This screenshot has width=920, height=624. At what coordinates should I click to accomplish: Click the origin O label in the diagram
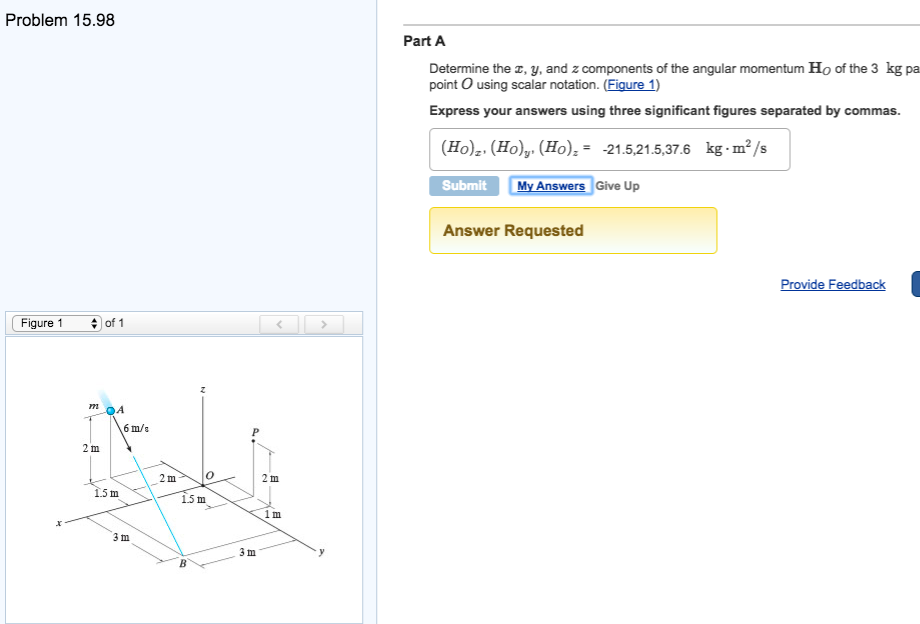click(209, 474)
